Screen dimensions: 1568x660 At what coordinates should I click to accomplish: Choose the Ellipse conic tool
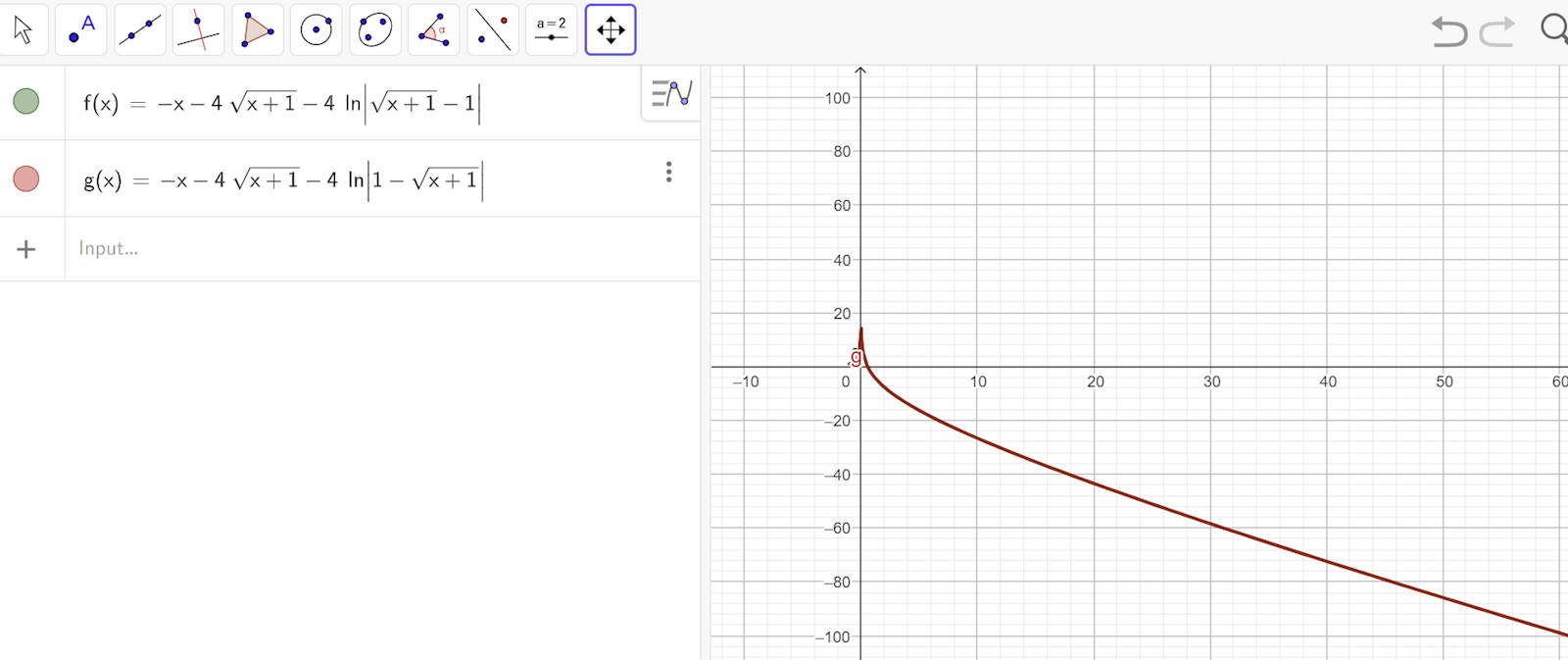(x=375, y=29)
